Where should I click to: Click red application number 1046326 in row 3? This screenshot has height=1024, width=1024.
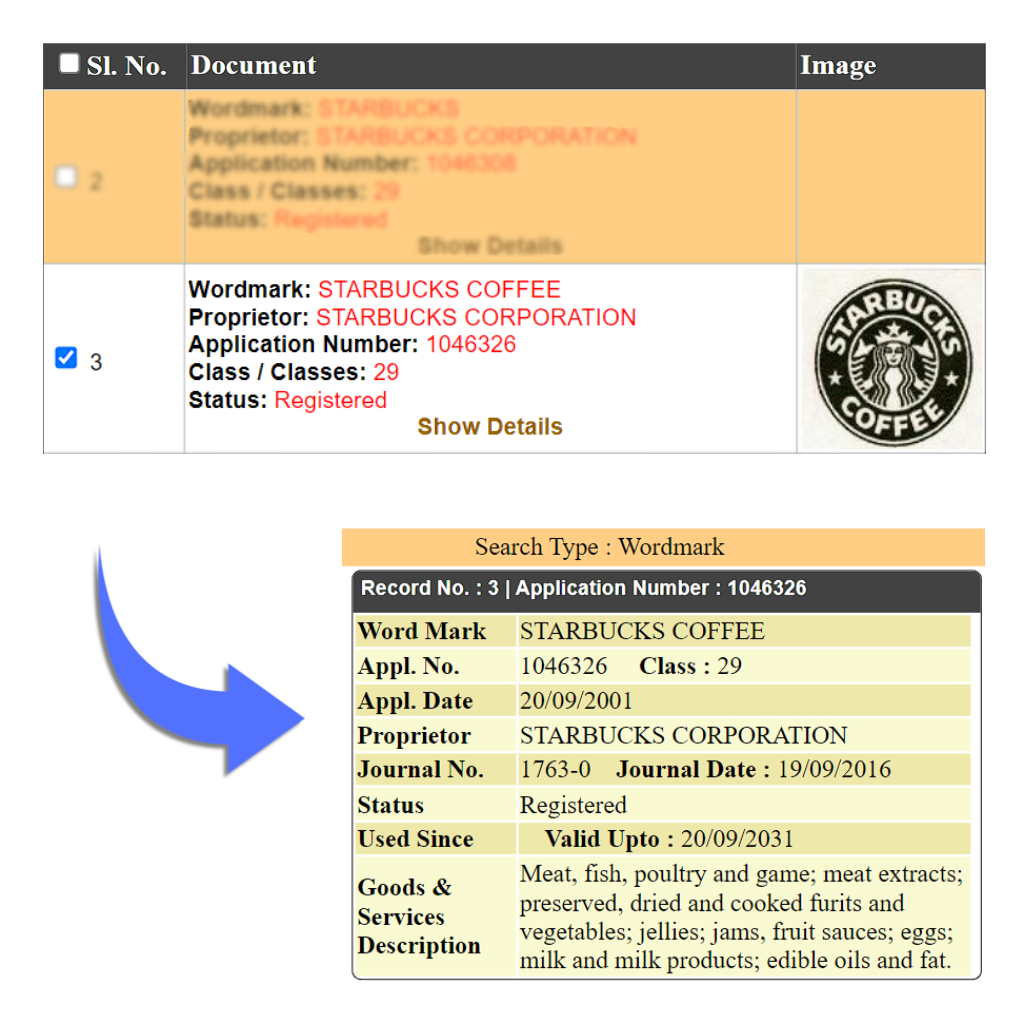(x=471, y=345)
